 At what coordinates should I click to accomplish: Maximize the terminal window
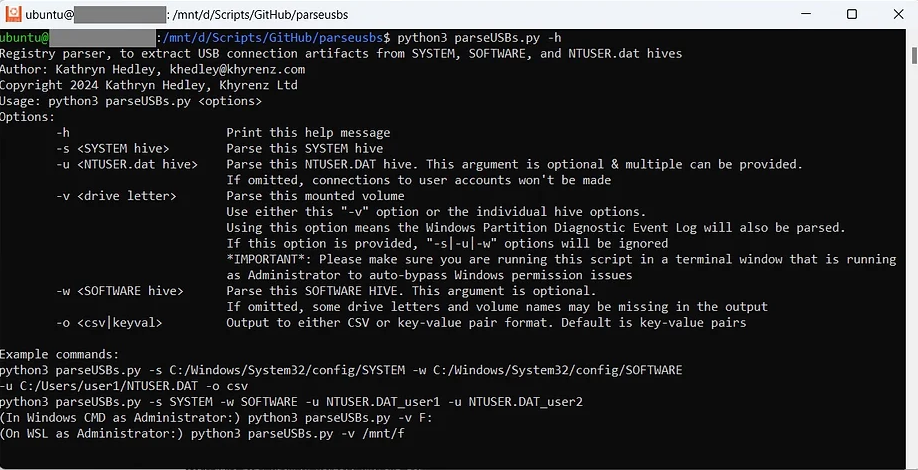[852, 14]
